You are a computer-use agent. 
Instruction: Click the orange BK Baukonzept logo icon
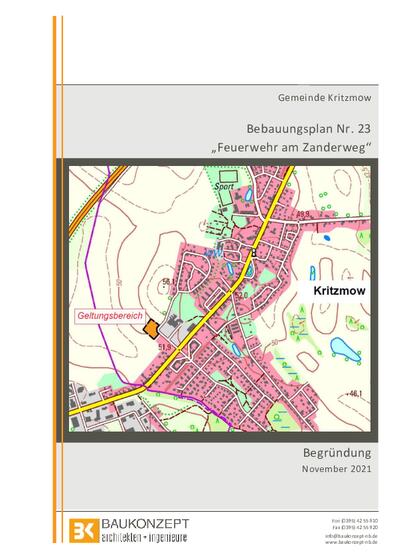[84, 531]
